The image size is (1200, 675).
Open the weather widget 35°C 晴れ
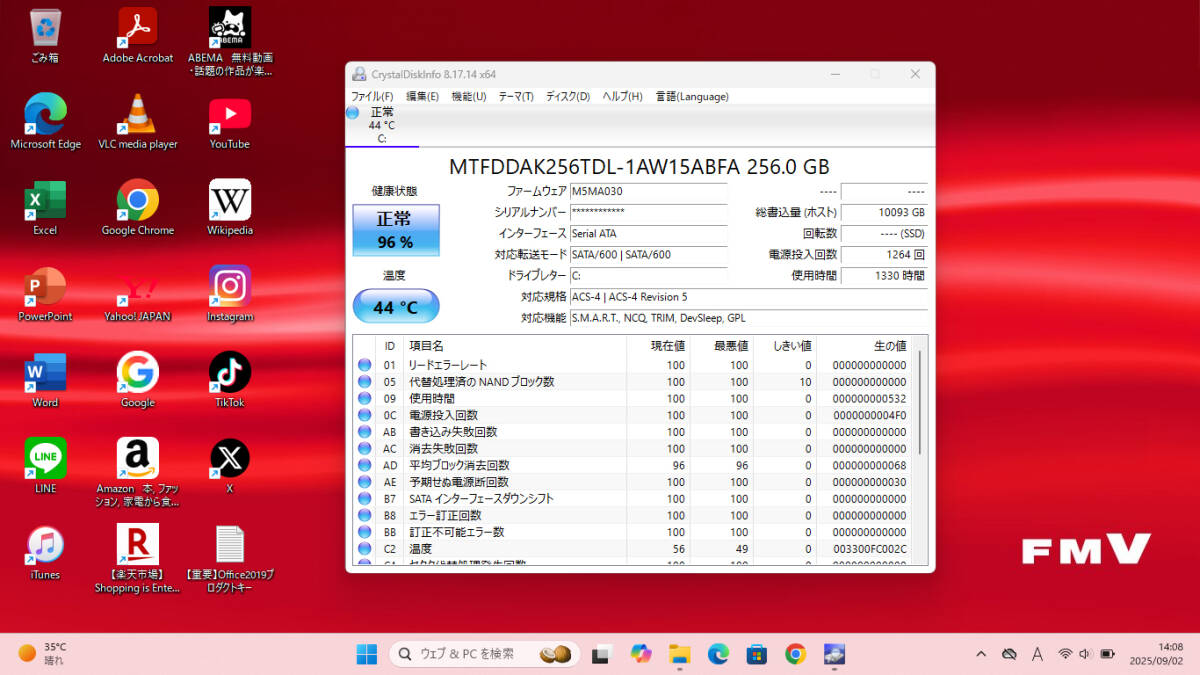(42, 654)
